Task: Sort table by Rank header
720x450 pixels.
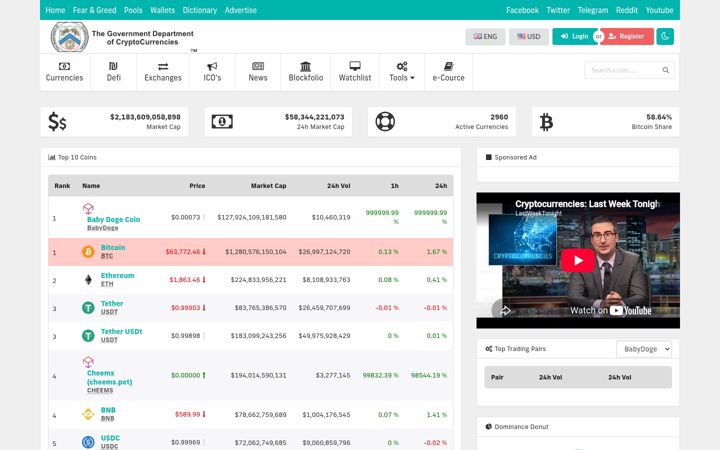Action: pos(62,186)
